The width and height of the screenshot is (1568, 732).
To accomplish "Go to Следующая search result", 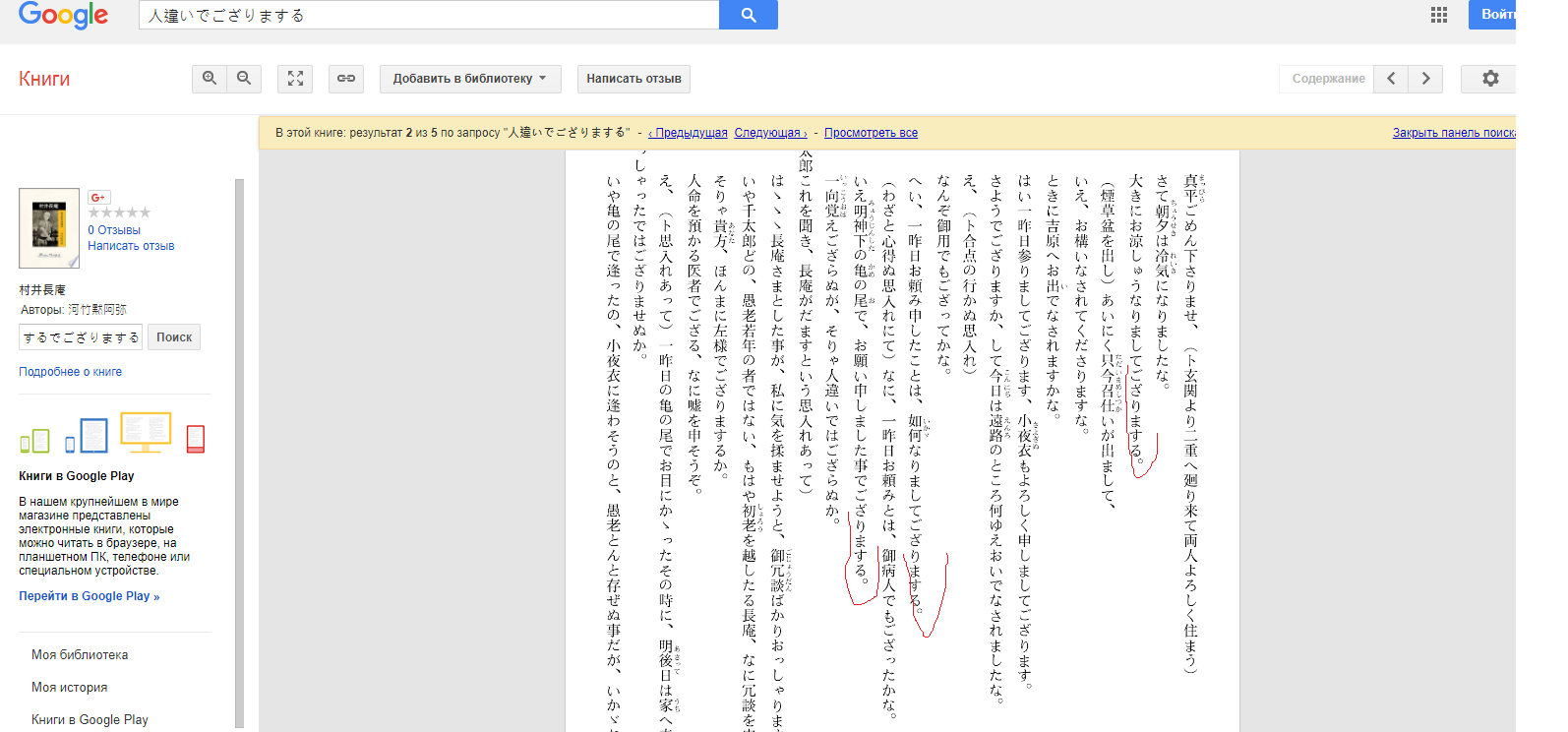I will (770, 133).
